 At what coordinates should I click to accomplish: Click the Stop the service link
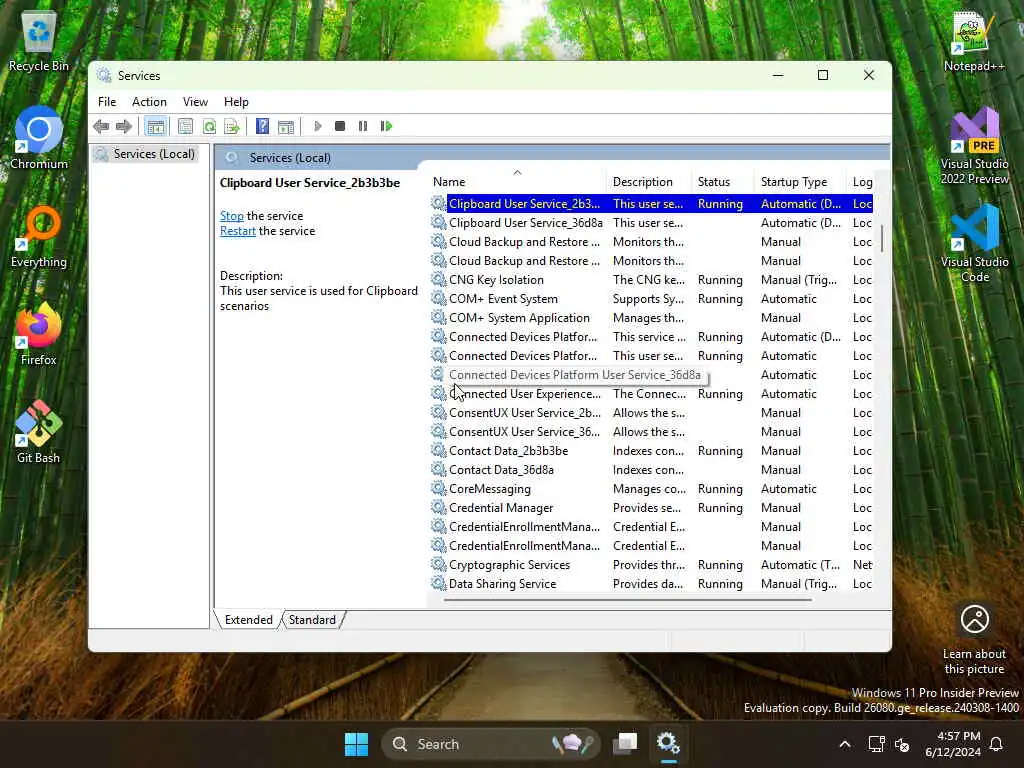pyautogui.click(x=232, y=216)
